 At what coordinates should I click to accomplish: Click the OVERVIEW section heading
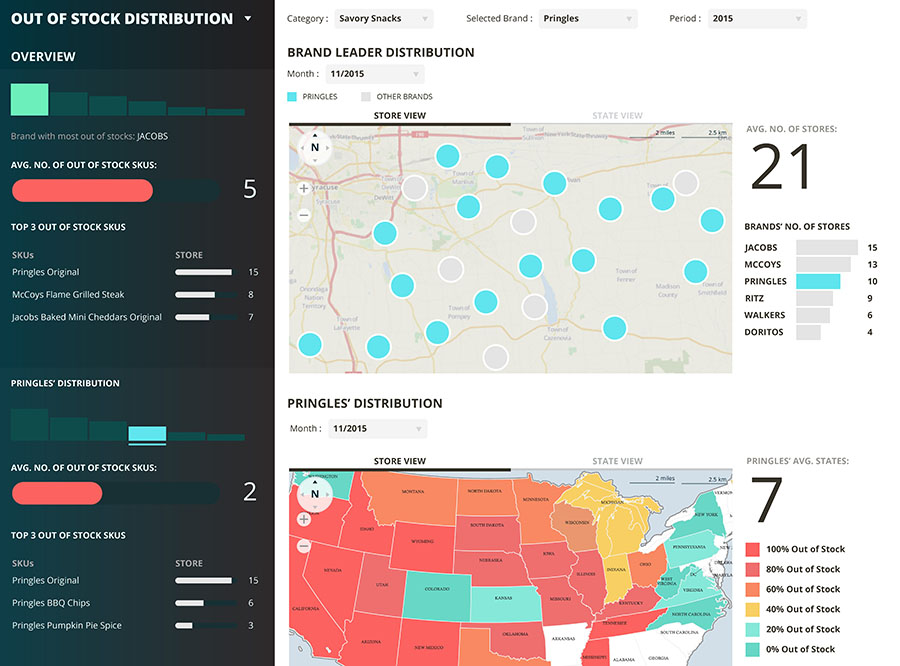43,56
